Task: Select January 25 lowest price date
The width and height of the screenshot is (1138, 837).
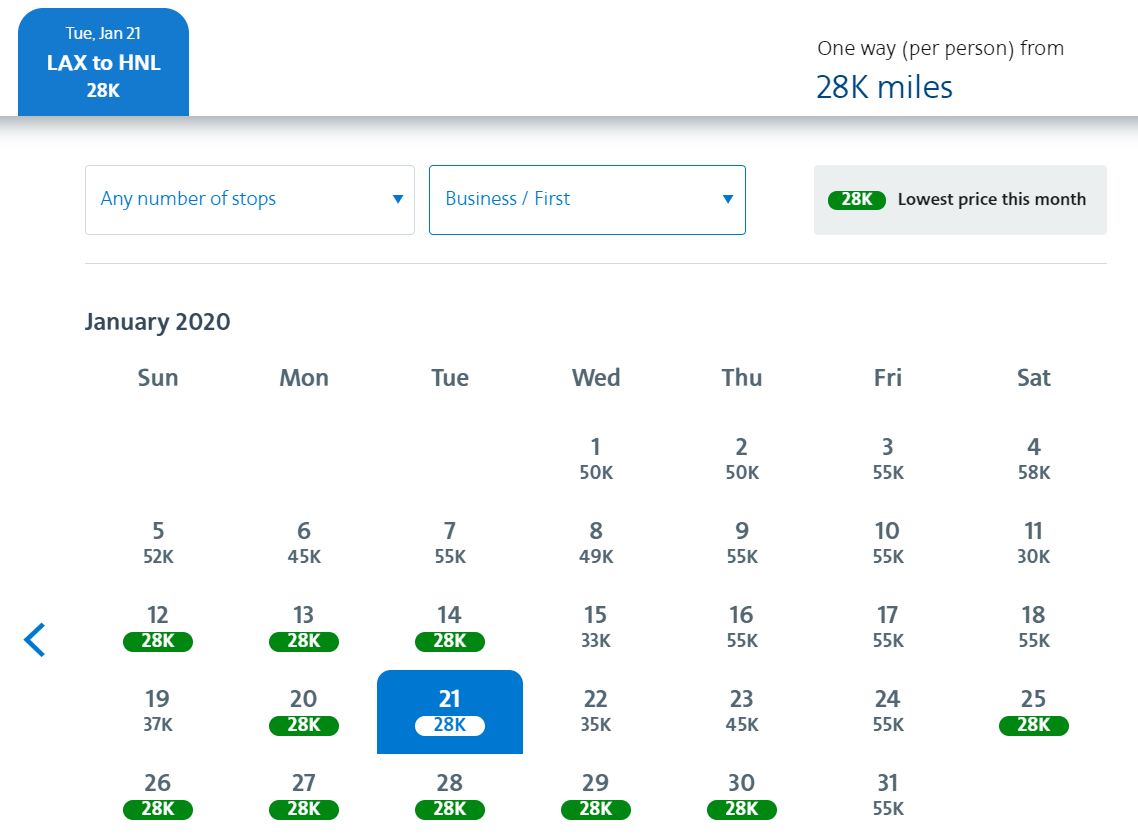Action: click(x=1033, y=711)
